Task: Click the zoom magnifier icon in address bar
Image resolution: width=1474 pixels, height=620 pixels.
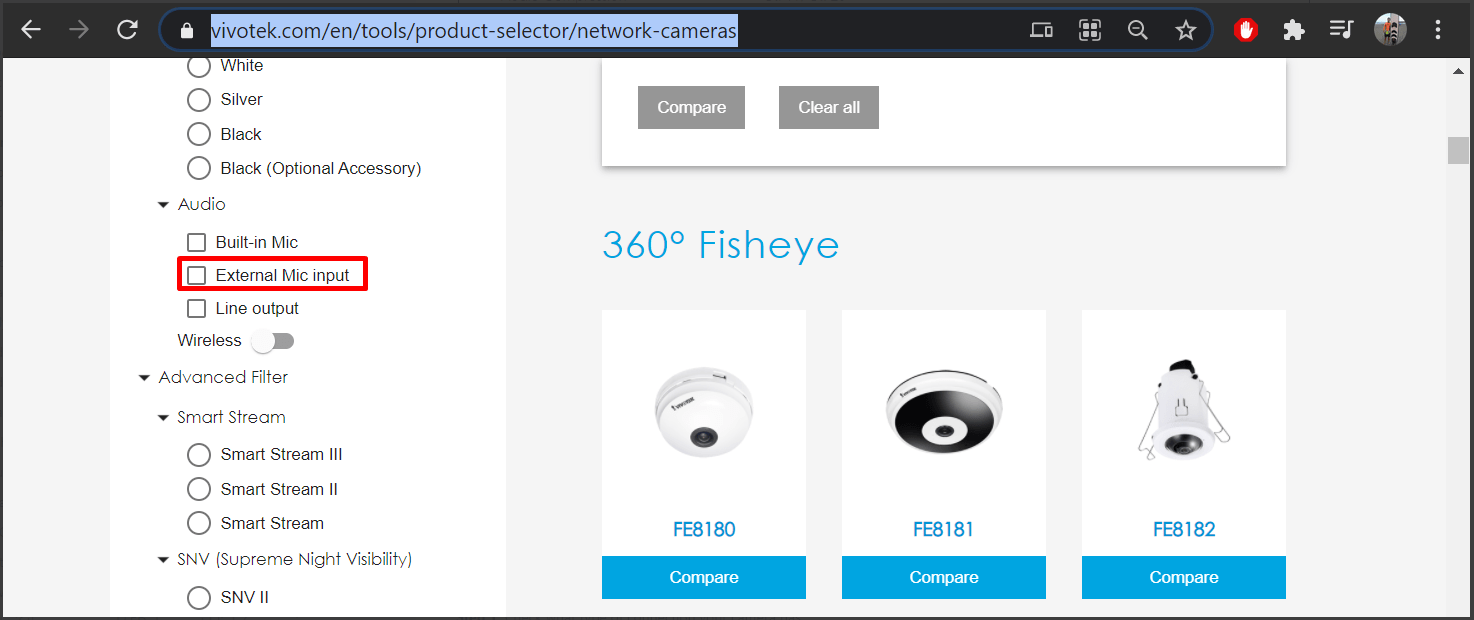Action: pos(1138,30)
